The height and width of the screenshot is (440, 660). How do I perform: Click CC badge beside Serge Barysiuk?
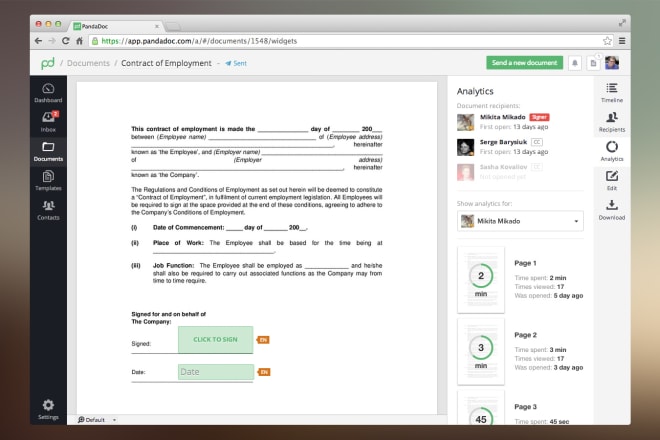(x=537, y=142)
